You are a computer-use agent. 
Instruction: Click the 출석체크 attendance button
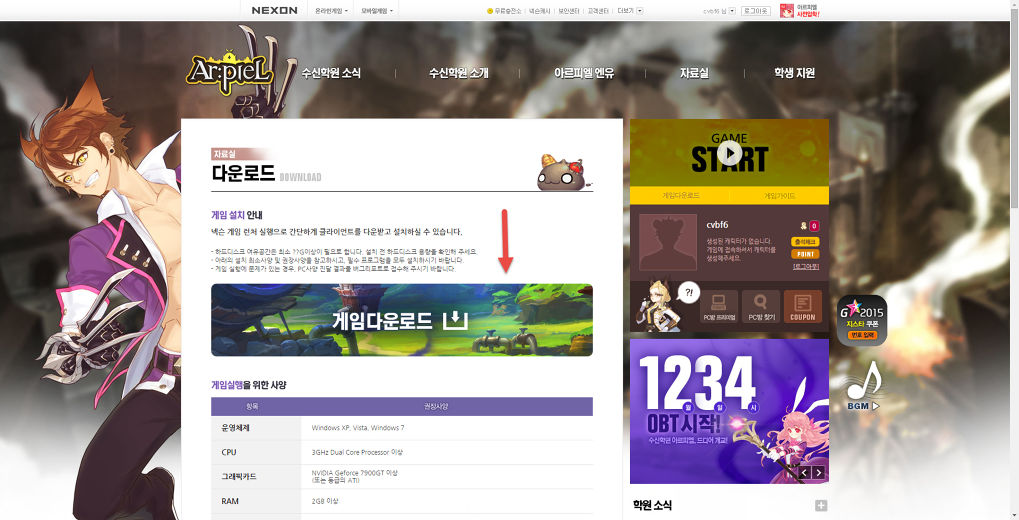tap(805, 241)
